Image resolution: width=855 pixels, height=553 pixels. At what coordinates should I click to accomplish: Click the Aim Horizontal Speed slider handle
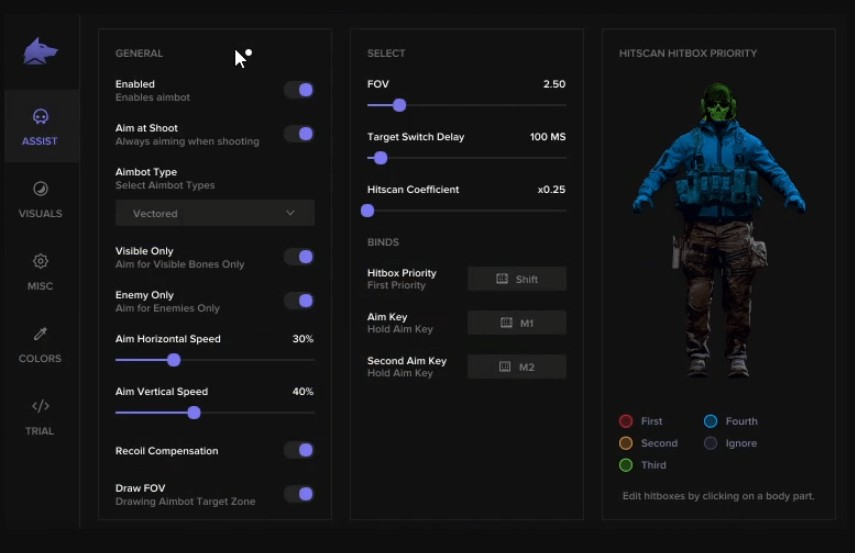click(174, 360)
